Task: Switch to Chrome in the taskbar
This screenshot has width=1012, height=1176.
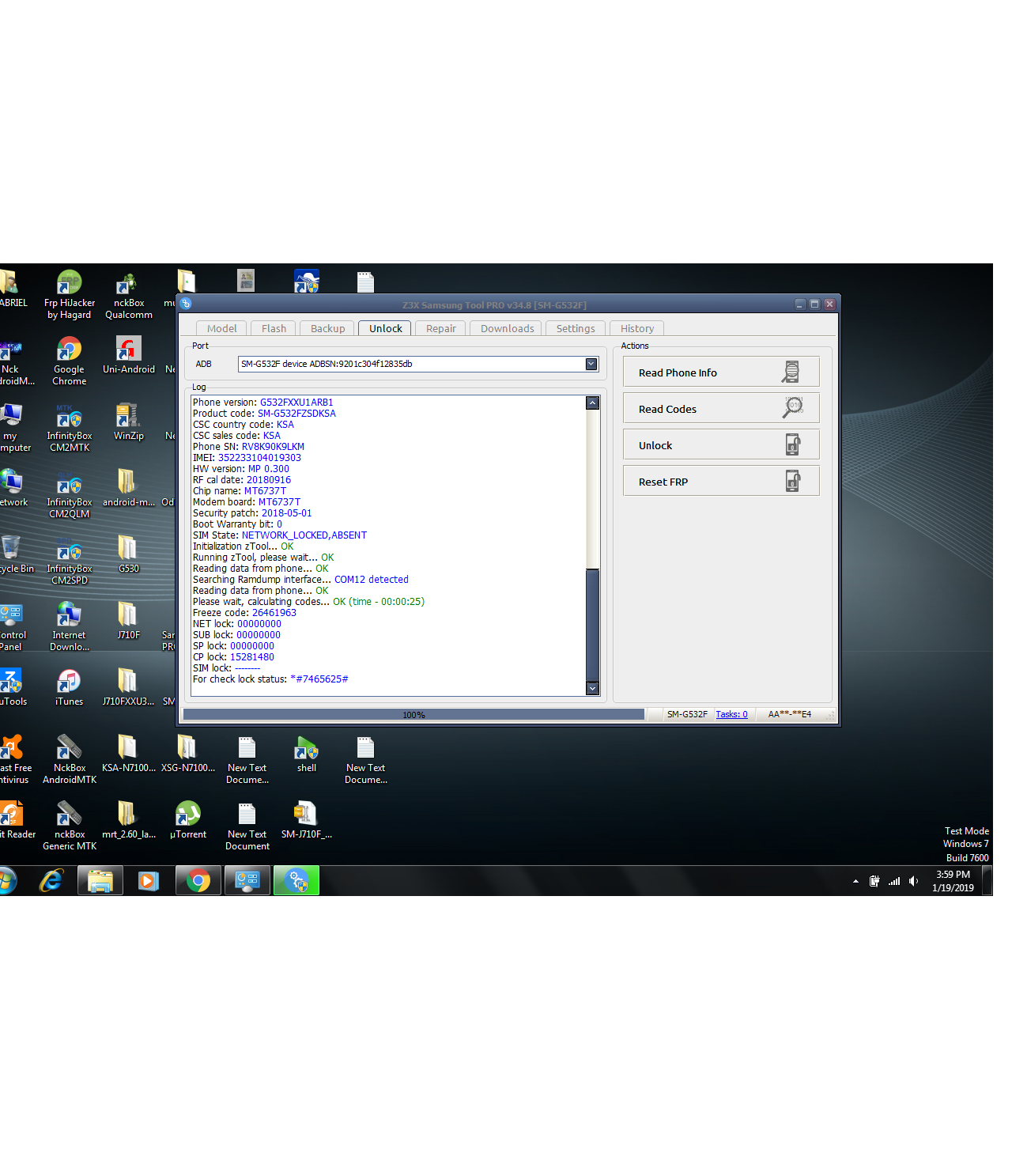Action: [198, 880]
